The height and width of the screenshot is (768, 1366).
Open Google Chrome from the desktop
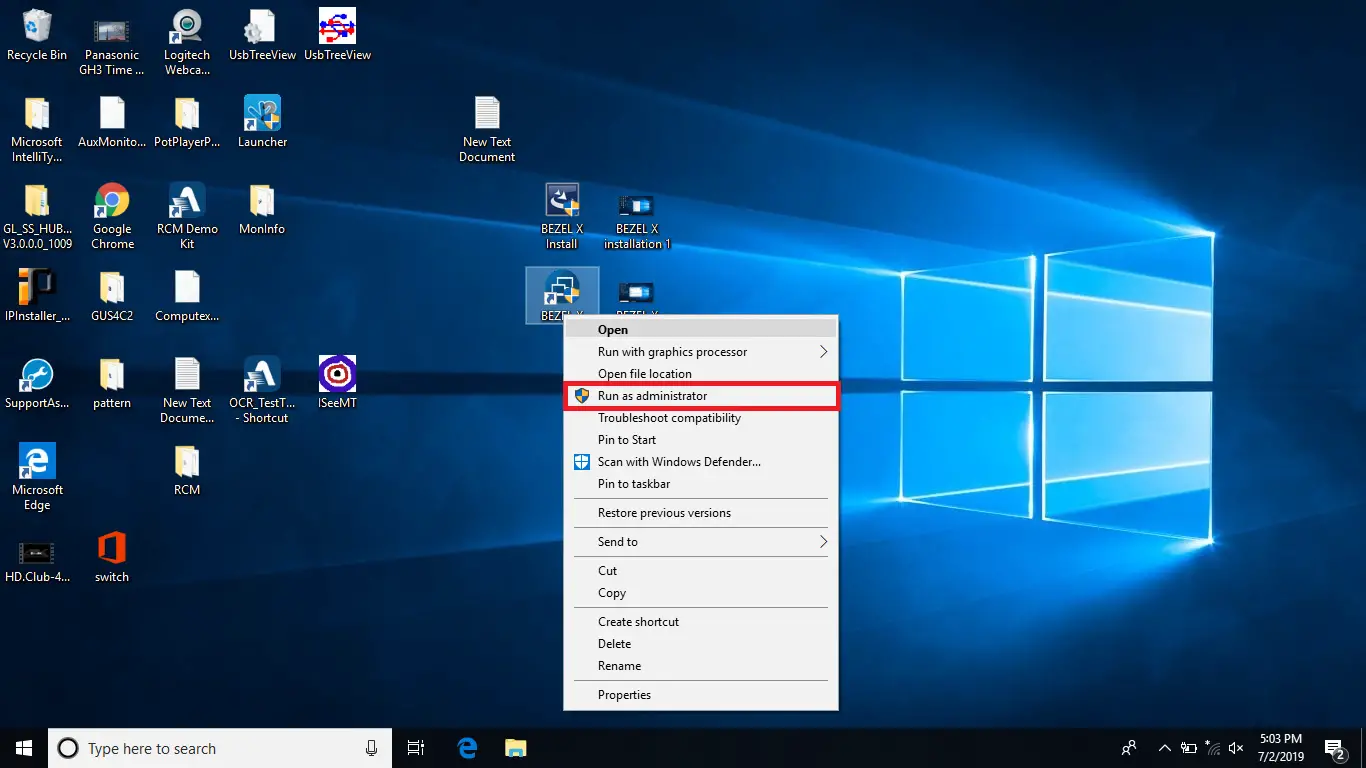coord(111,200)
